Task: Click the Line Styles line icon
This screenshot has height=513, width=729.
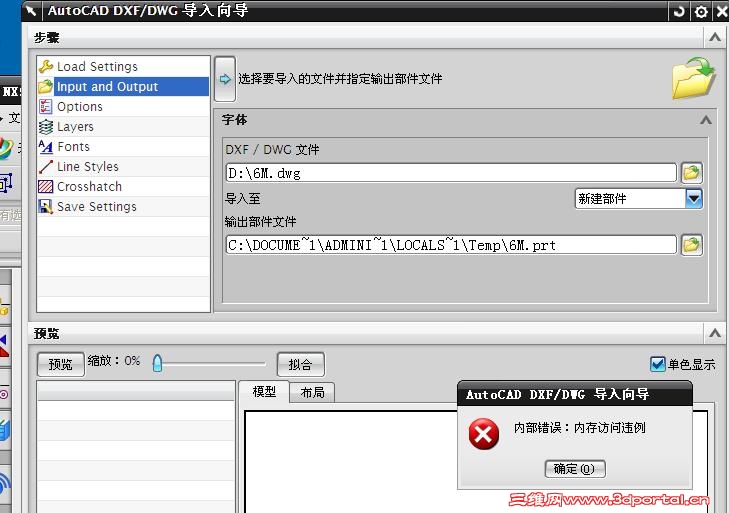Action: pos(46,167)
